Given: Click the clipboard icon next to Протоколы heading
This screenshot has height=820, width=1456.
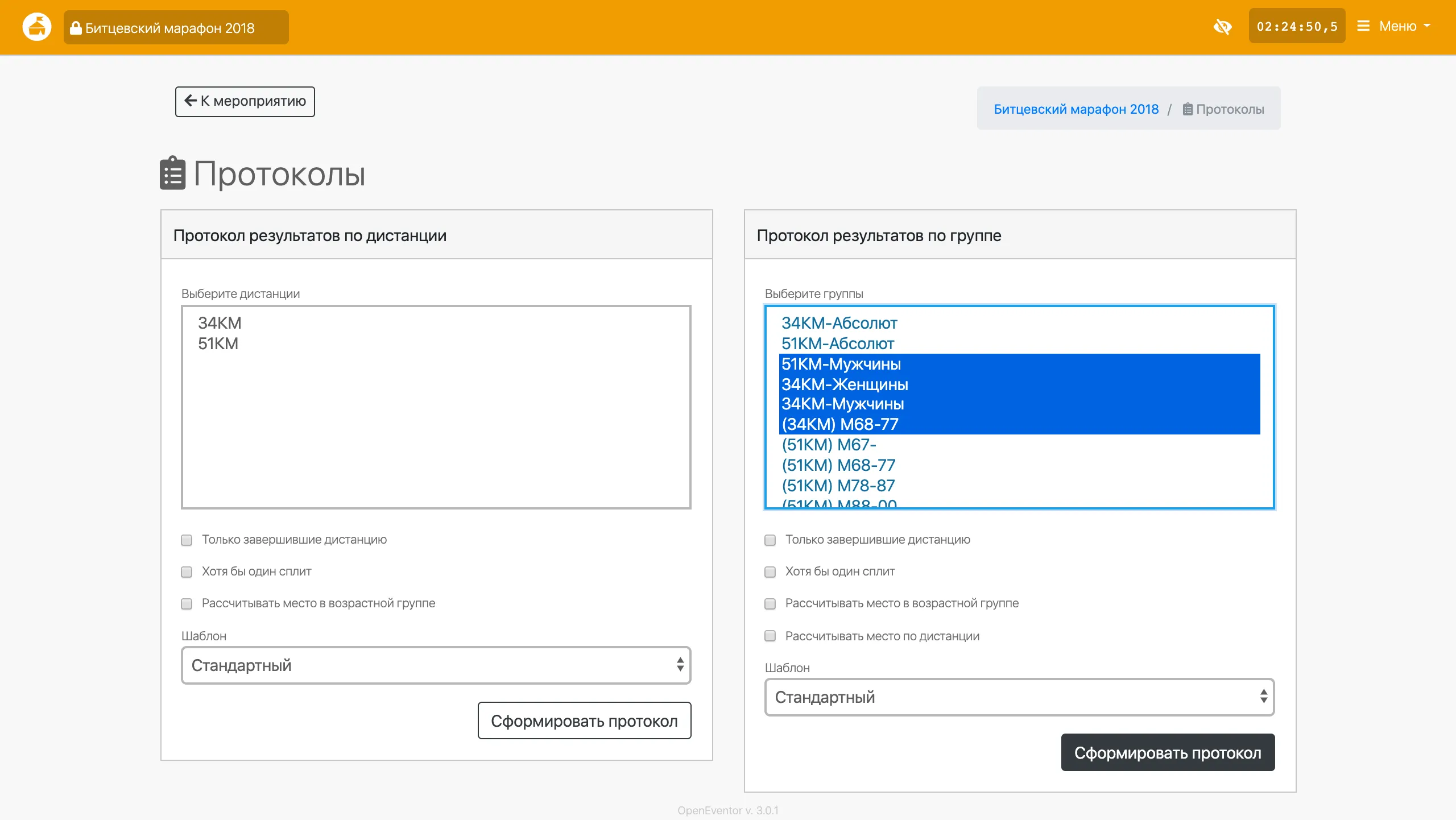Looking at the screenshot, I should tap(172, 173).
